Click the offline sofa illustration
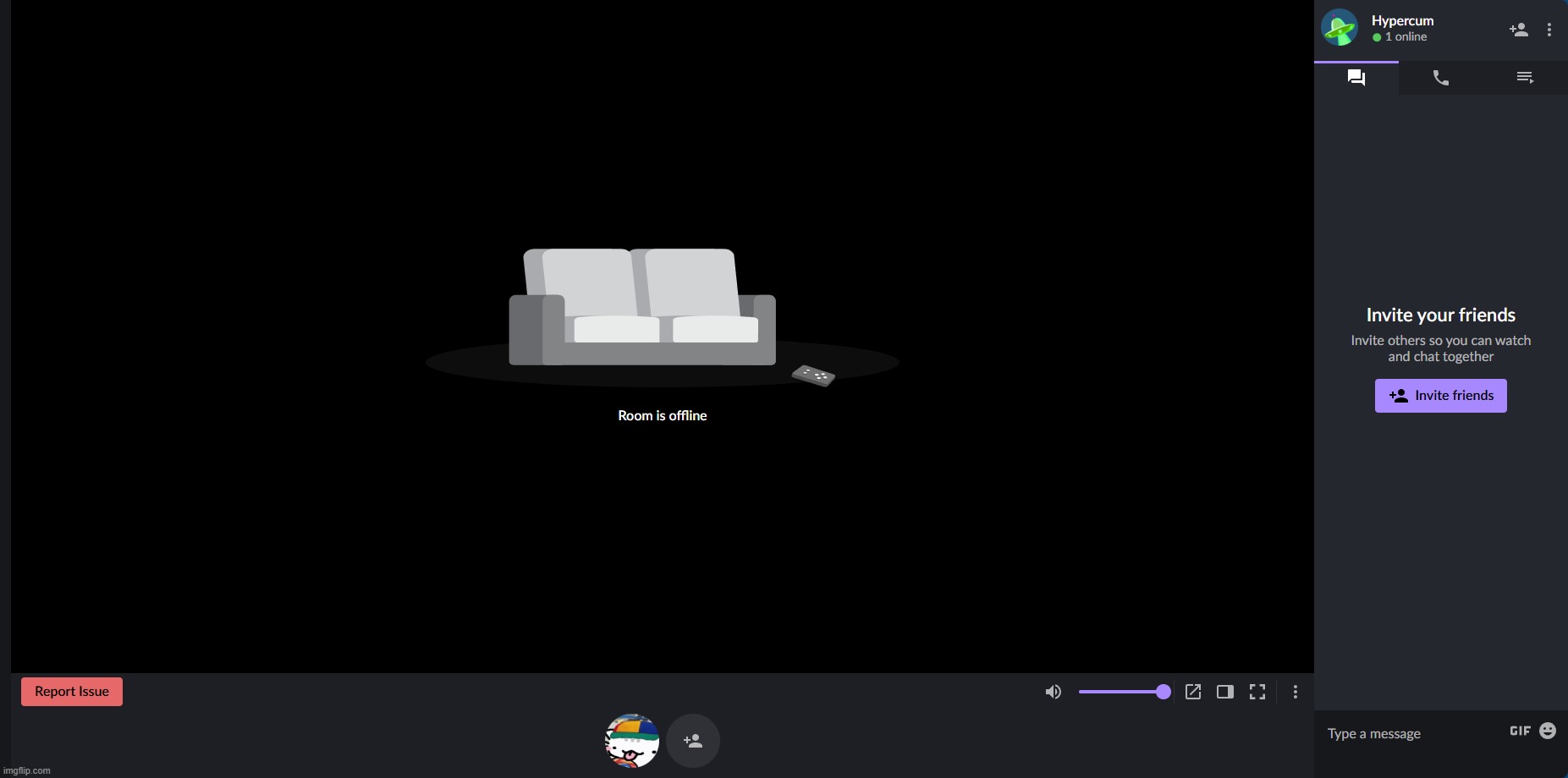The width and height of the screenshot is (1568, 778). point(643,309)
